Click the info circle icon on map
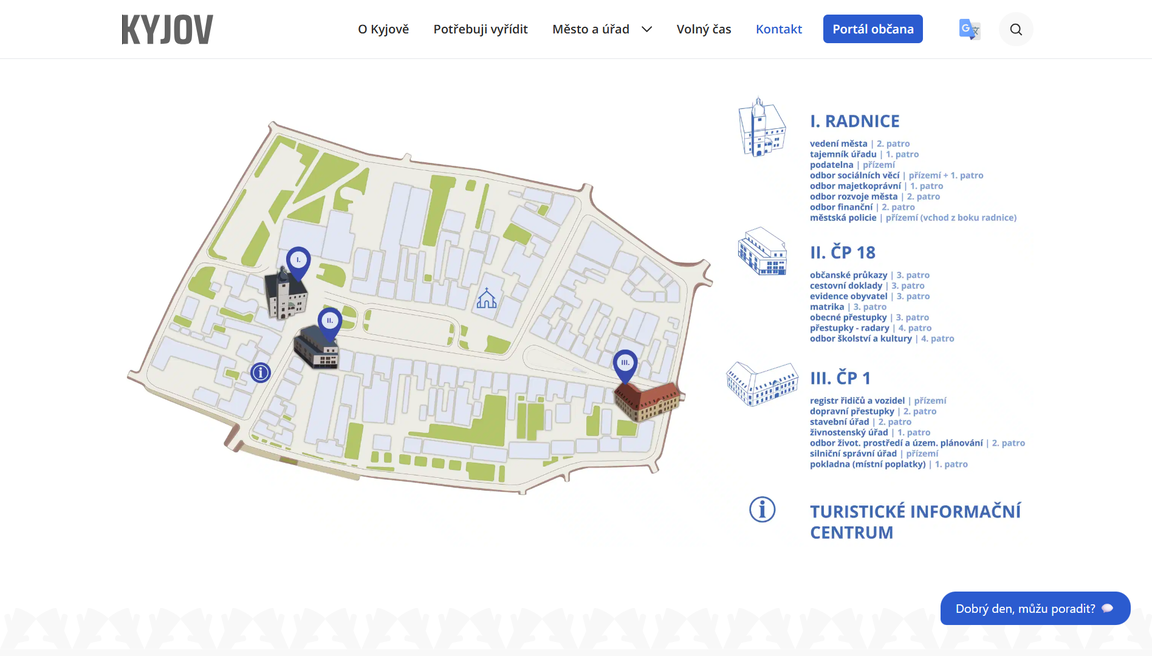 point(261,372)
